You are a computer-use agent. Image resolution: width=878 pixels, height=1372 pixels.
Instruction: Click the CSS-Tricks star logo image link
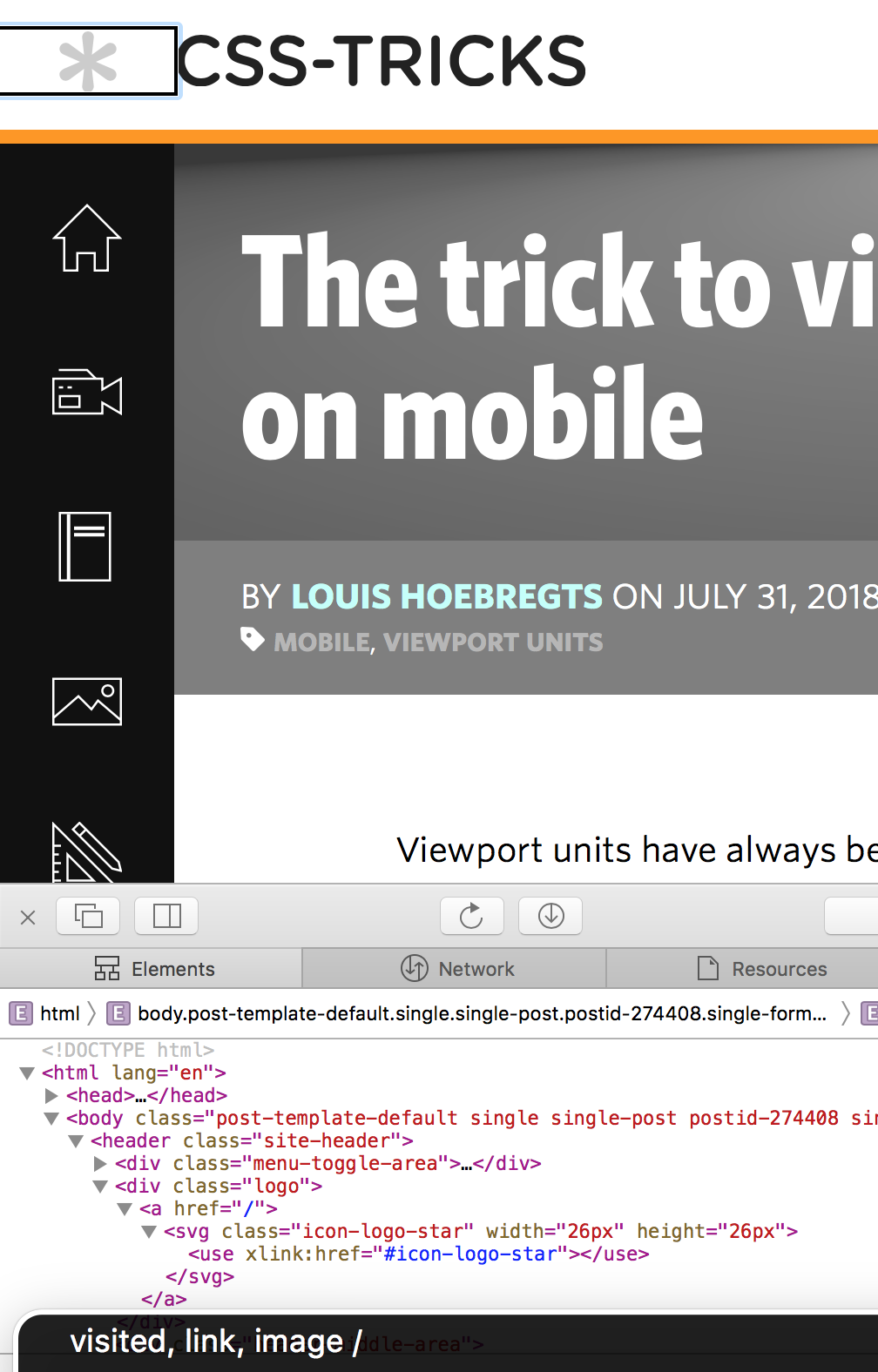tap(88, 61)
